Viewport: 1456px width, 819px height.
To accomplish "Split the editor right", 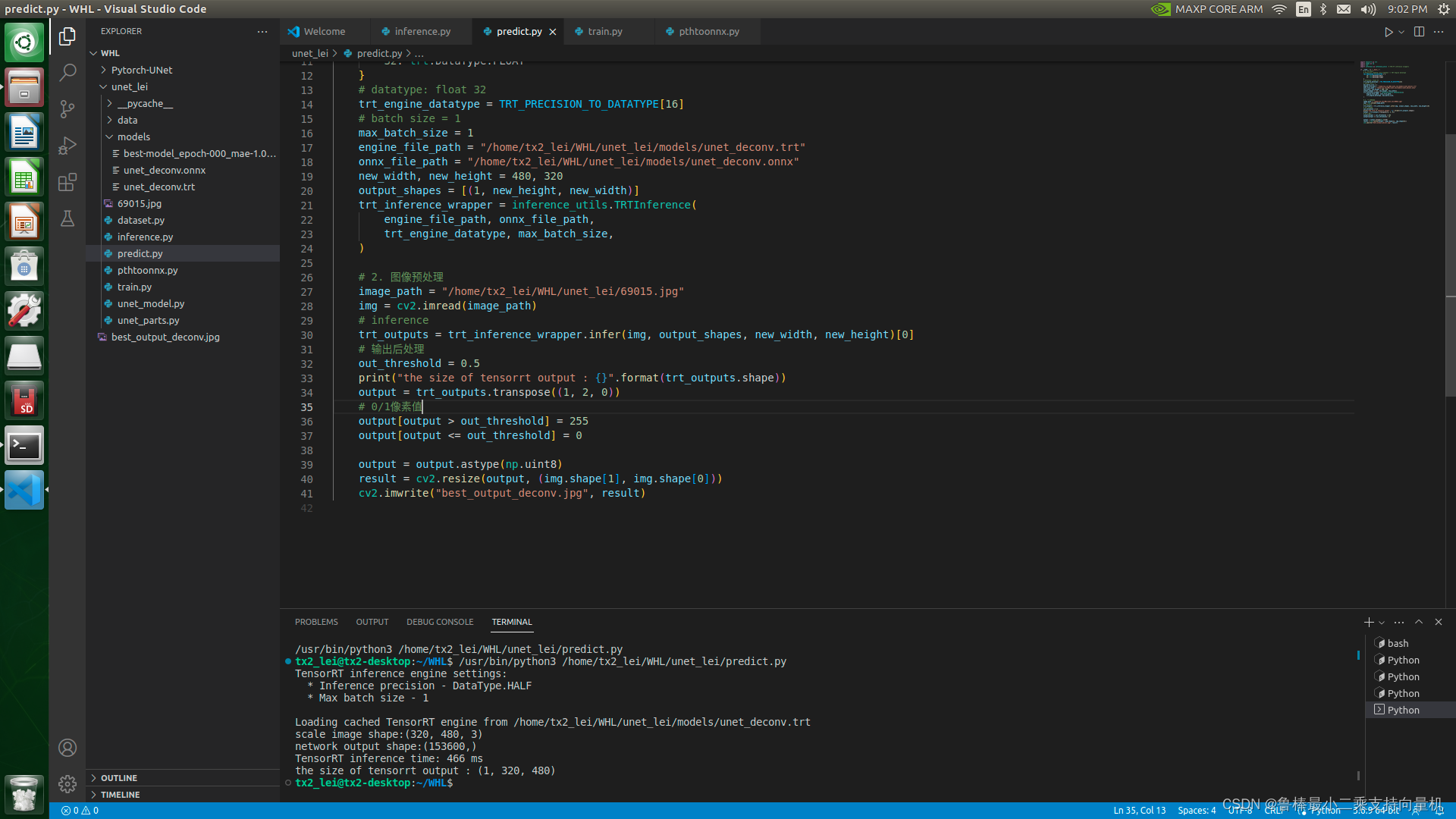I will coord(1419,32).
